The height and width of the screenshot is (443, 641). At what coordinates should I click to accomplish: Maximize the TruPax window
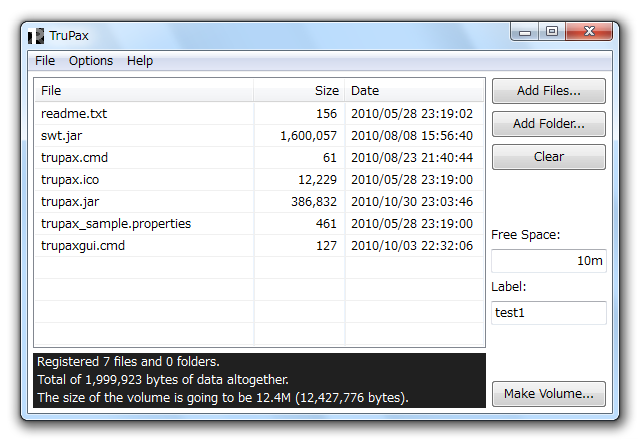(x=552, y=31)
